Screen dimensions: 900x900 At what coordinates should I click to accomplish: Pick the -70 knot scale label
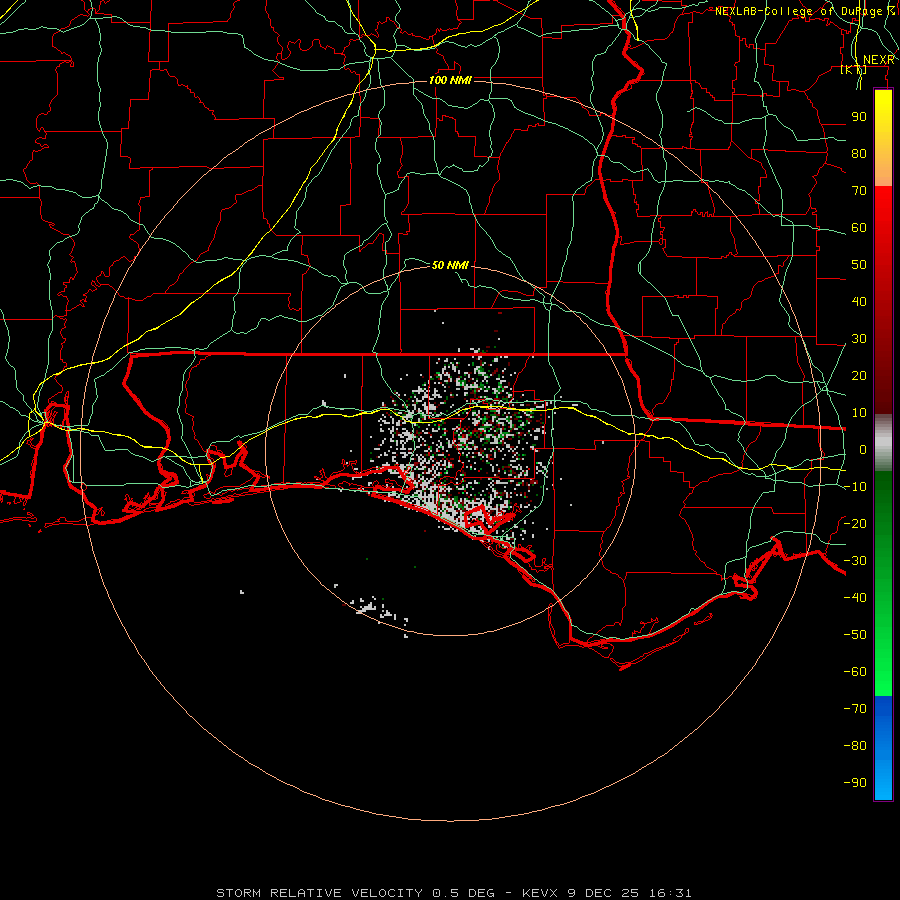click(855, 709)
